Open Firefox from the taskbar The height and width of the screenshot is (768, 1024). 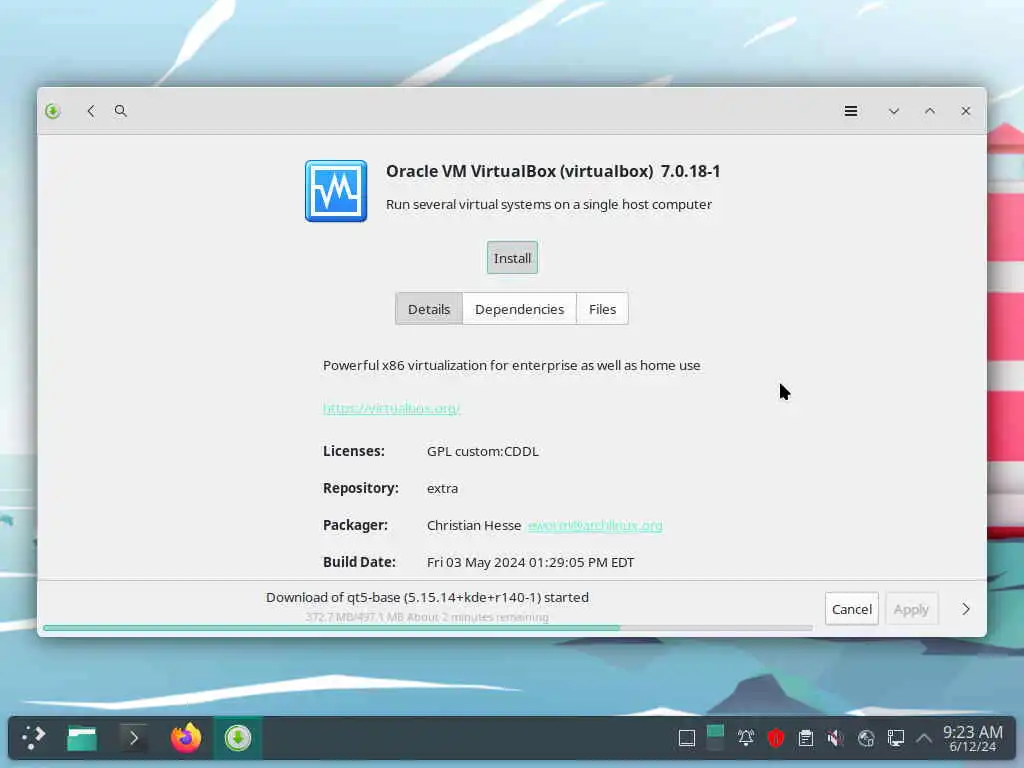[x=185, y=738]
